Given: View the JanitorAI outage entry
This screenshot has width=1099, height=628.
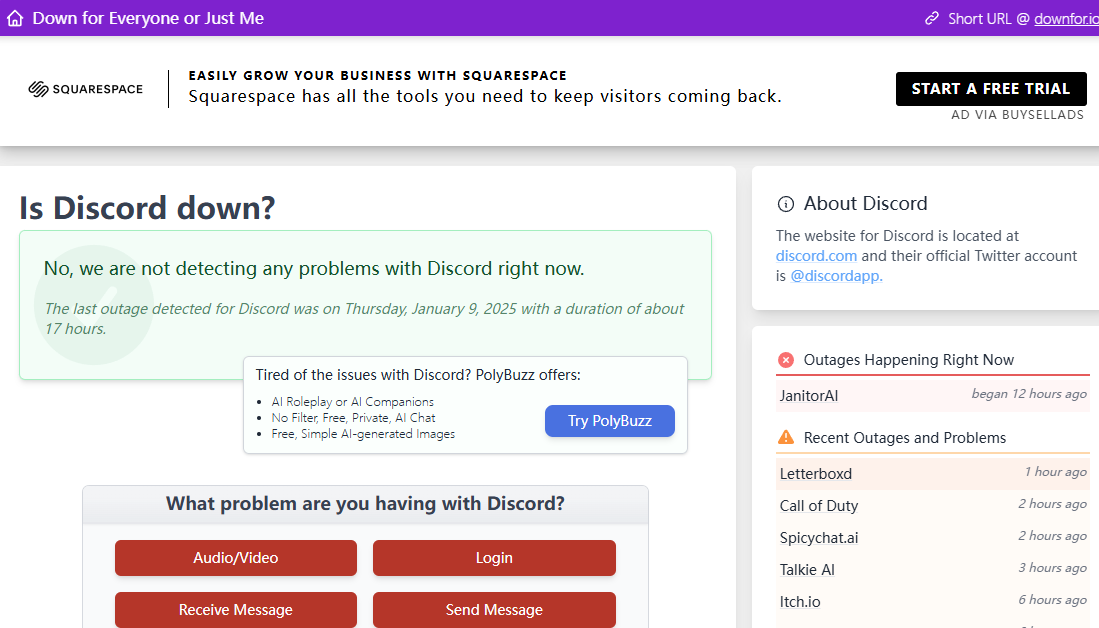Looking at the screenshot, I should pyautogui.click(x=809, y=395).
